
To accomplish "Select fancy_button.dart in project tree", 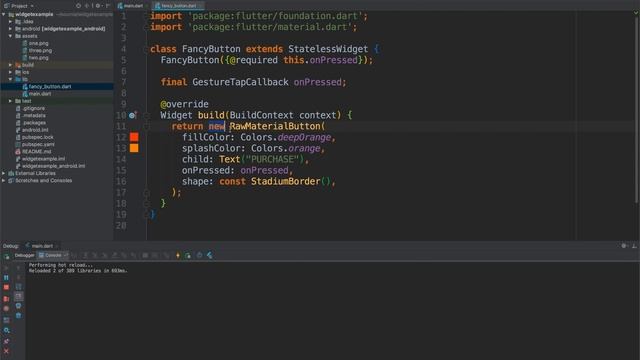I will pyautogui.click(x=50, y=87).
